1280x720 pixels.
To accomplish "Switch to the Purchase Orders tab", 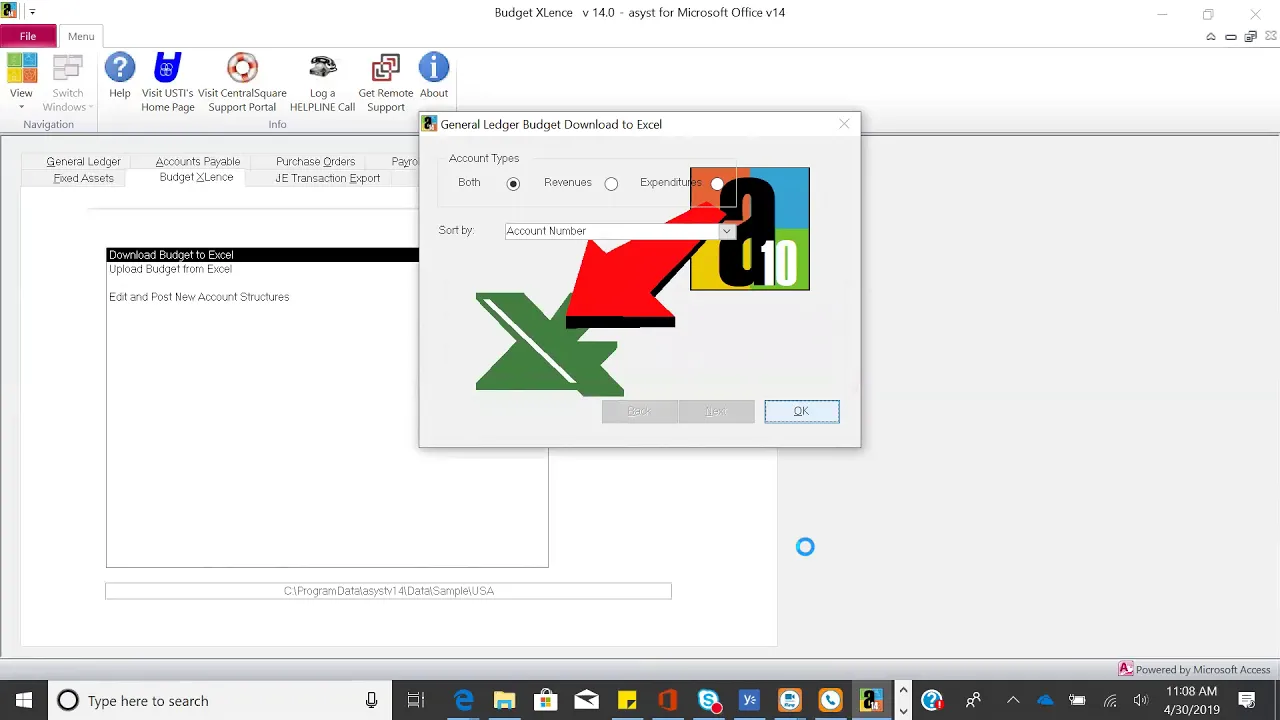I will point(315,161).
